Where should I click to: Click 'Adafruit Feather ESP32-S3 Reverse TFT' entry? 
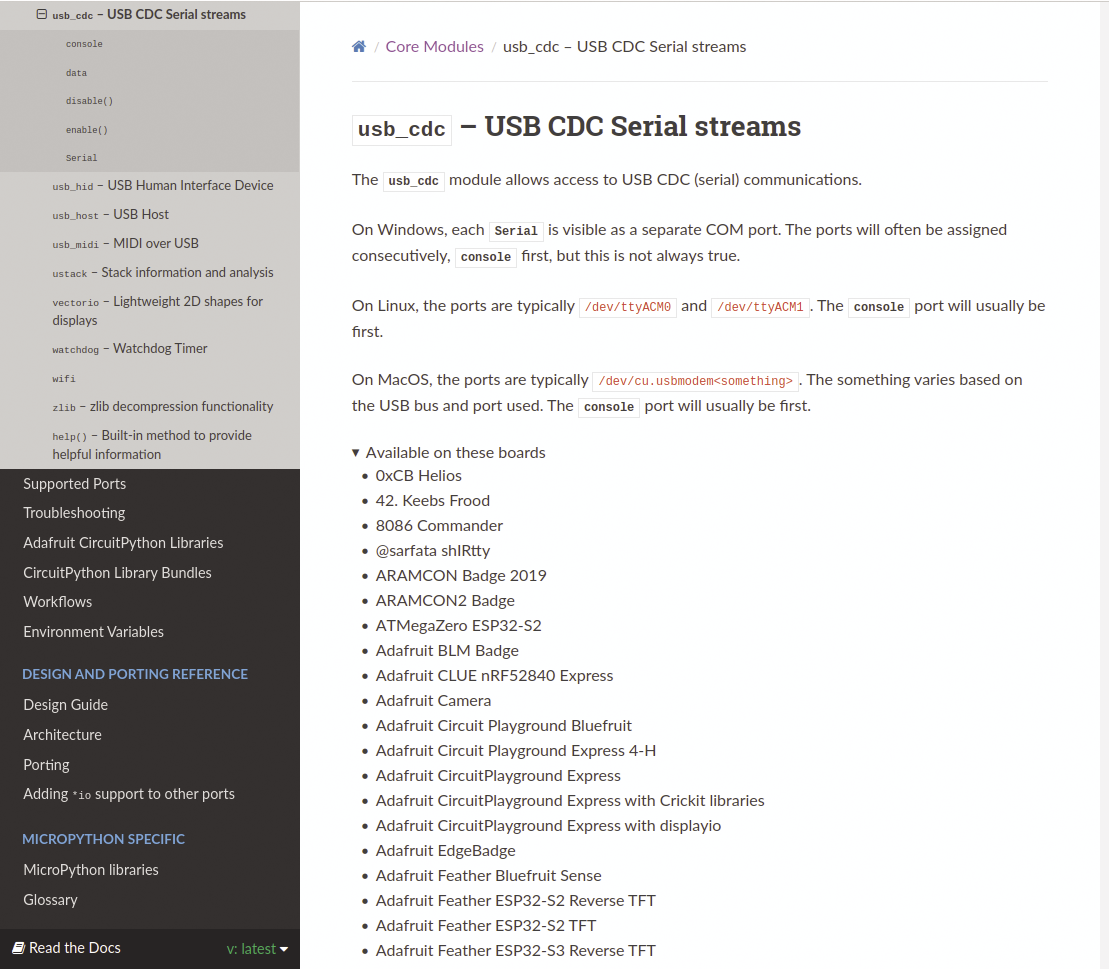click(516, 951)
